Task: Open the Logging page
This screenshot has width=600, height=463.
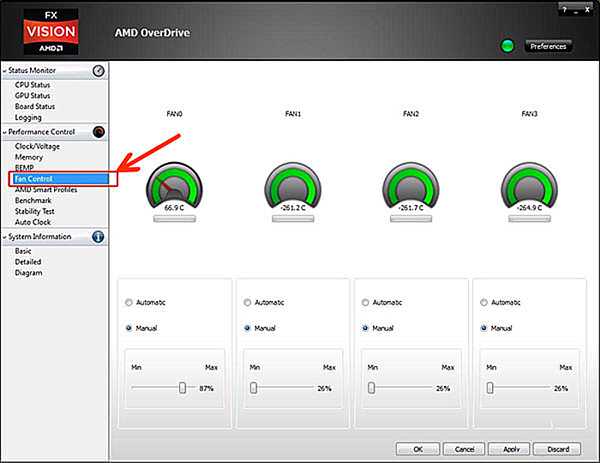Action: (28, 117)
